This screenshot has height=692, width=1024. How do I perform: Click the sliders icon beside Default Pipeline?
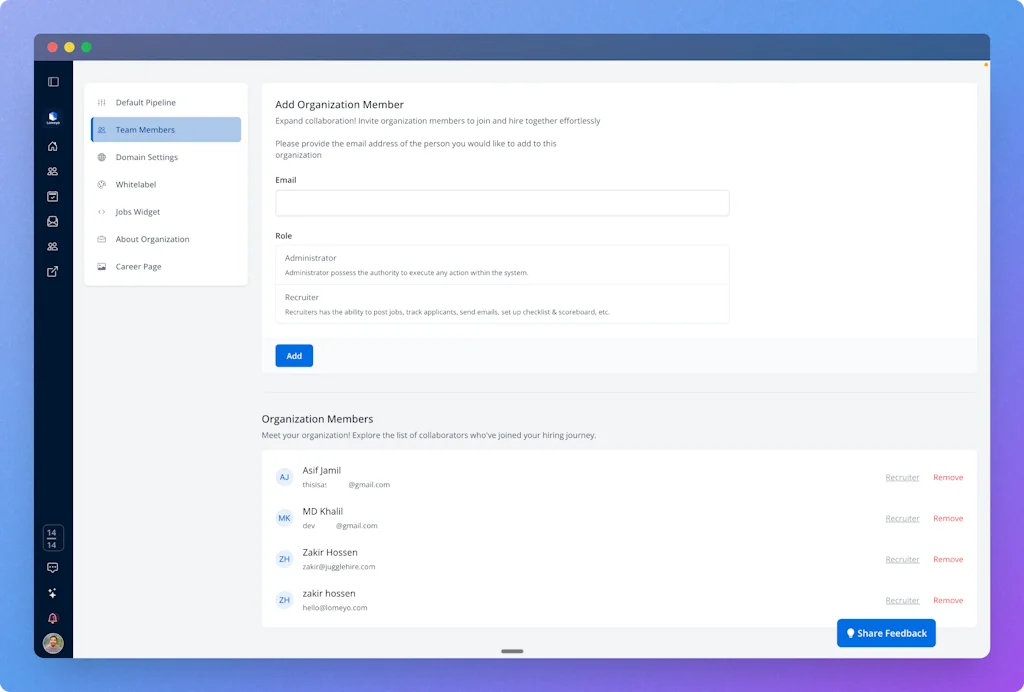[x=101, y=102]
